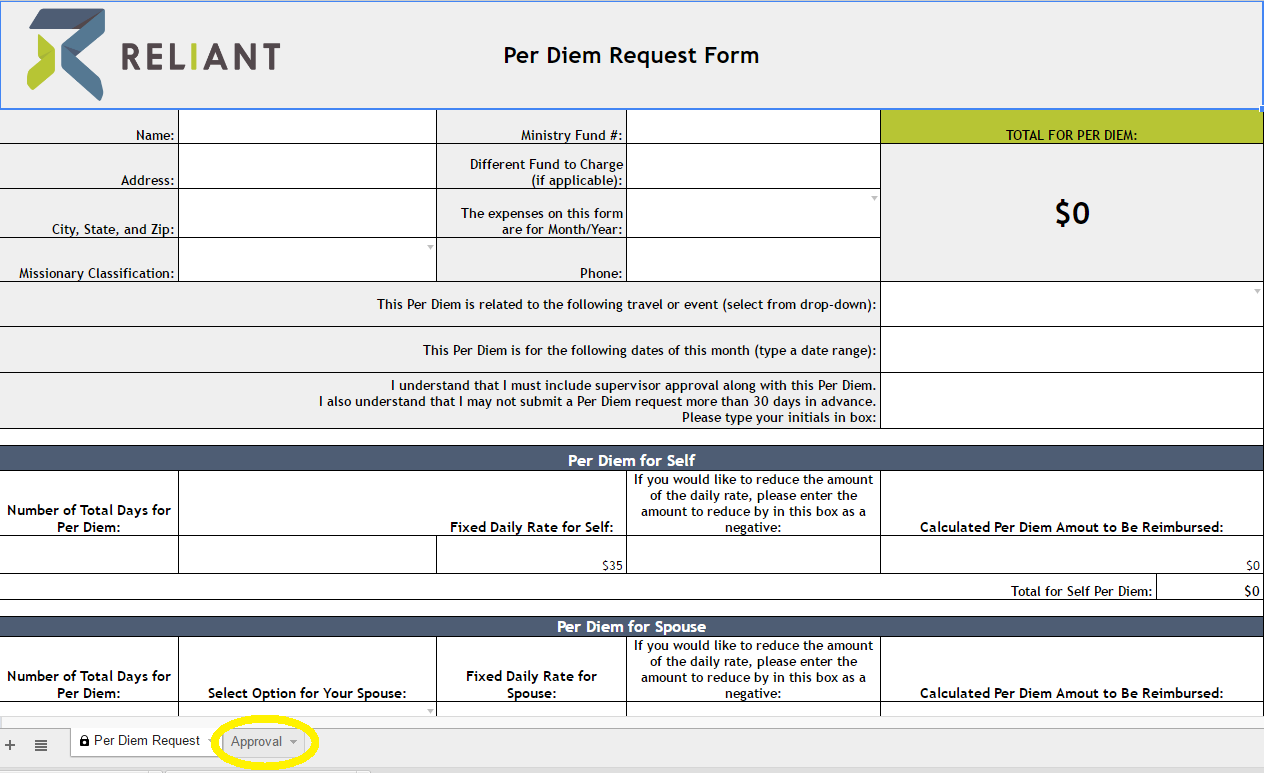Image resolution: width=1264 pixels, height=773 pixels.
Task: Click the Name input cell
Action: (x=307, y=127)
